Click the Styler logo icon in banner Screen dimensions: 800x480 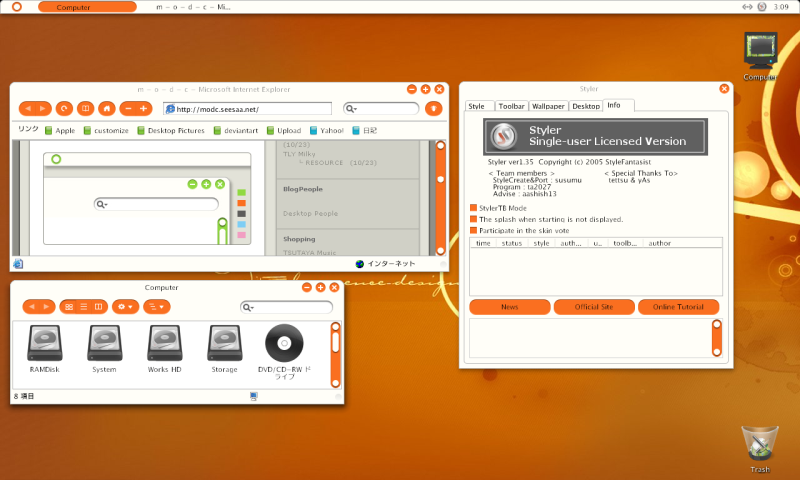pyautogui.click(x=504, y=136)
